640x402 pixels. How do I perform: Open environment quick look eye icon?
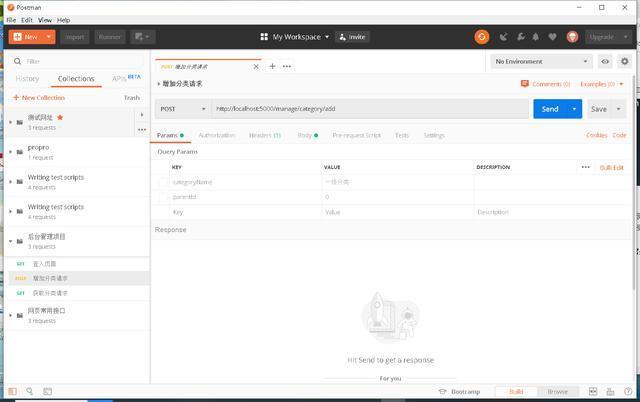click(605, 61)
